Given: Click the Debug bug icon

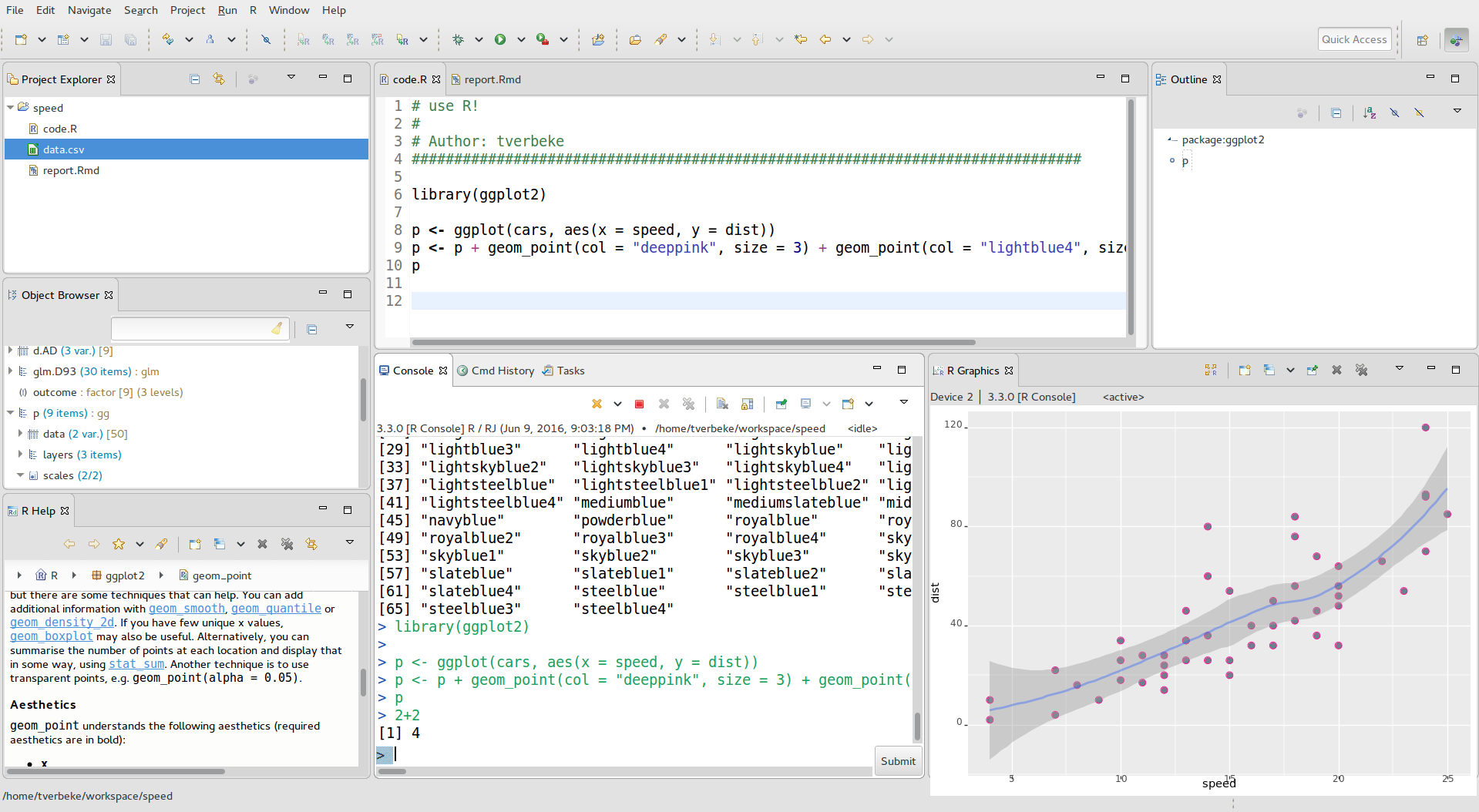Looking at the screenshot, I should [459, 39].
